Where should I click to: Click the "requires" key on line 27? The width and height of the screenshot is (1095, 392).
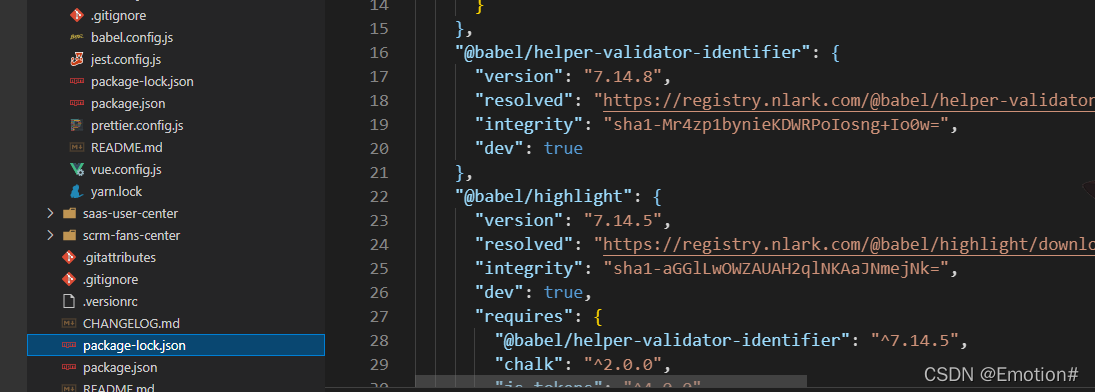point(529,317)
